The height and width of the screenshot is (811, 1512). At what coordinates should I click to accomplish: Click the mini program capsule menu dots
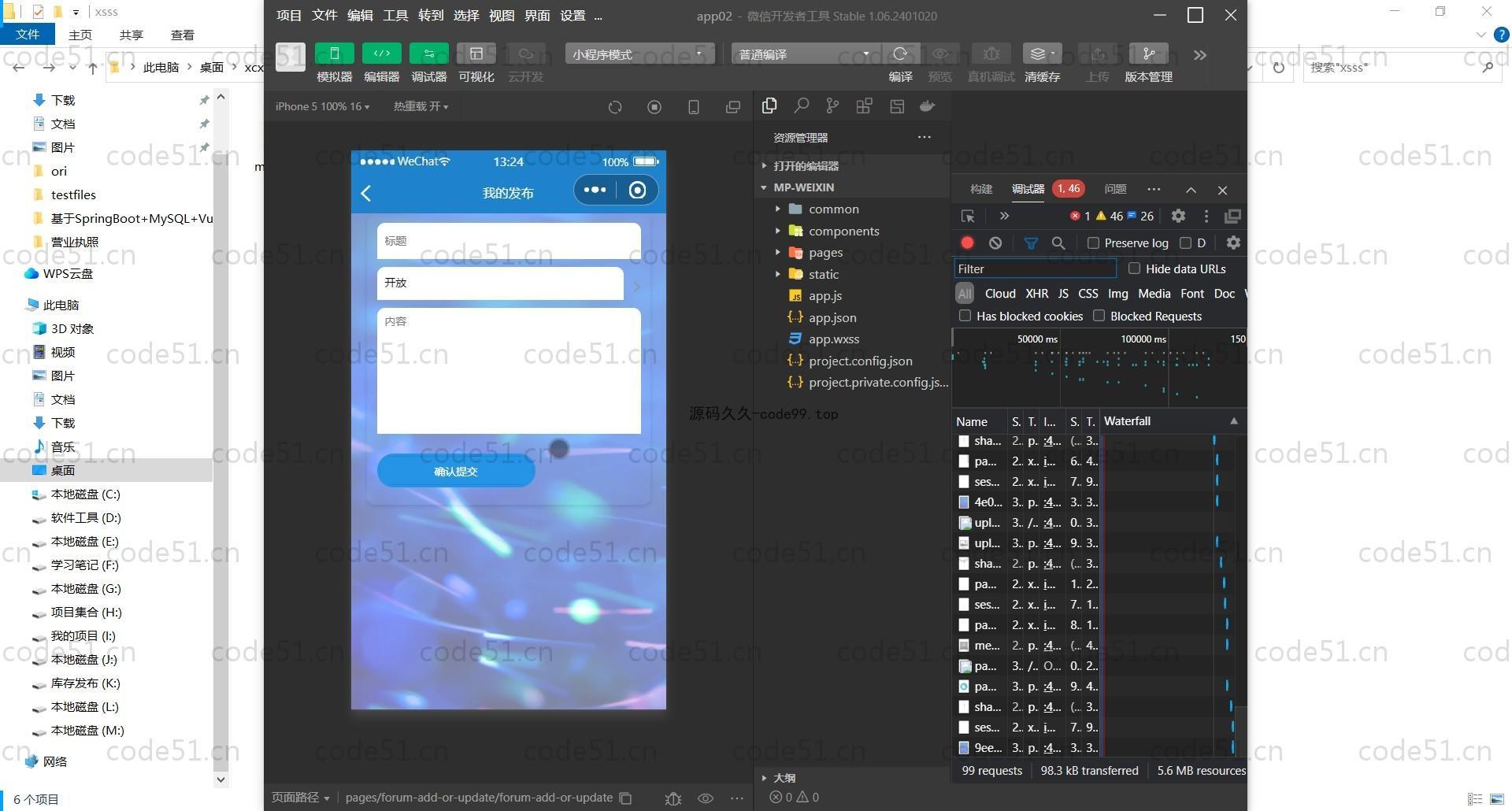click(x=595, y=190)
